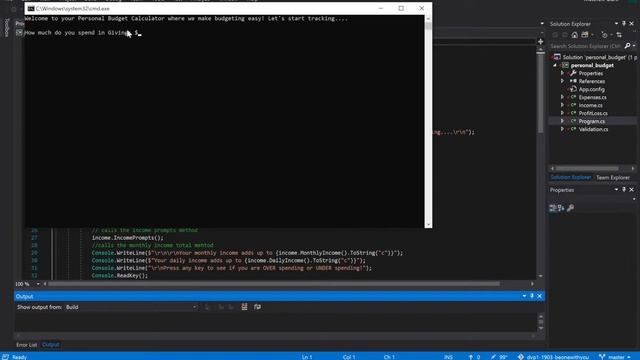
Task: Click the C# icon next to Validation.cs
Action: pyautogui.click(x=573, y=129)
